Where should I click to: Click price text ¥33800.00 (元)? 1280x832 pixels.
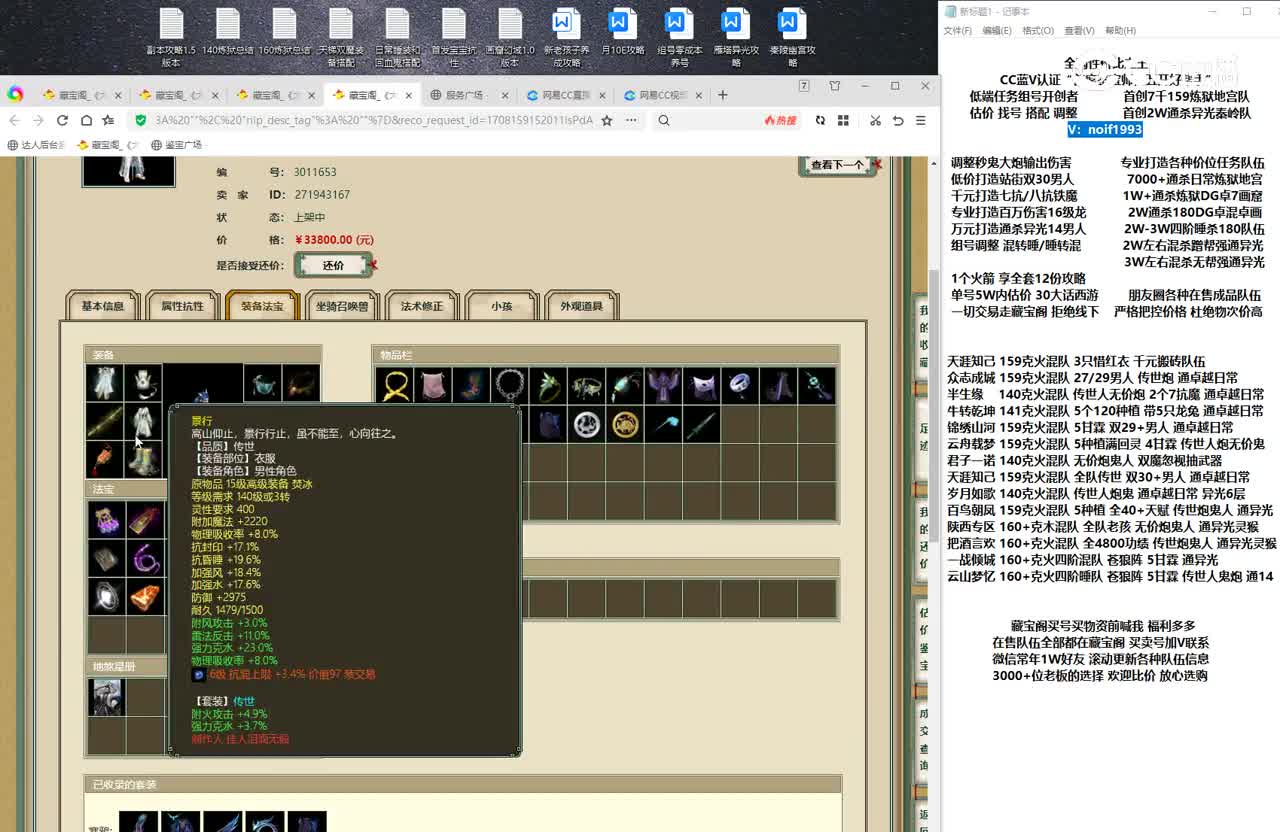tap(334, 240)
